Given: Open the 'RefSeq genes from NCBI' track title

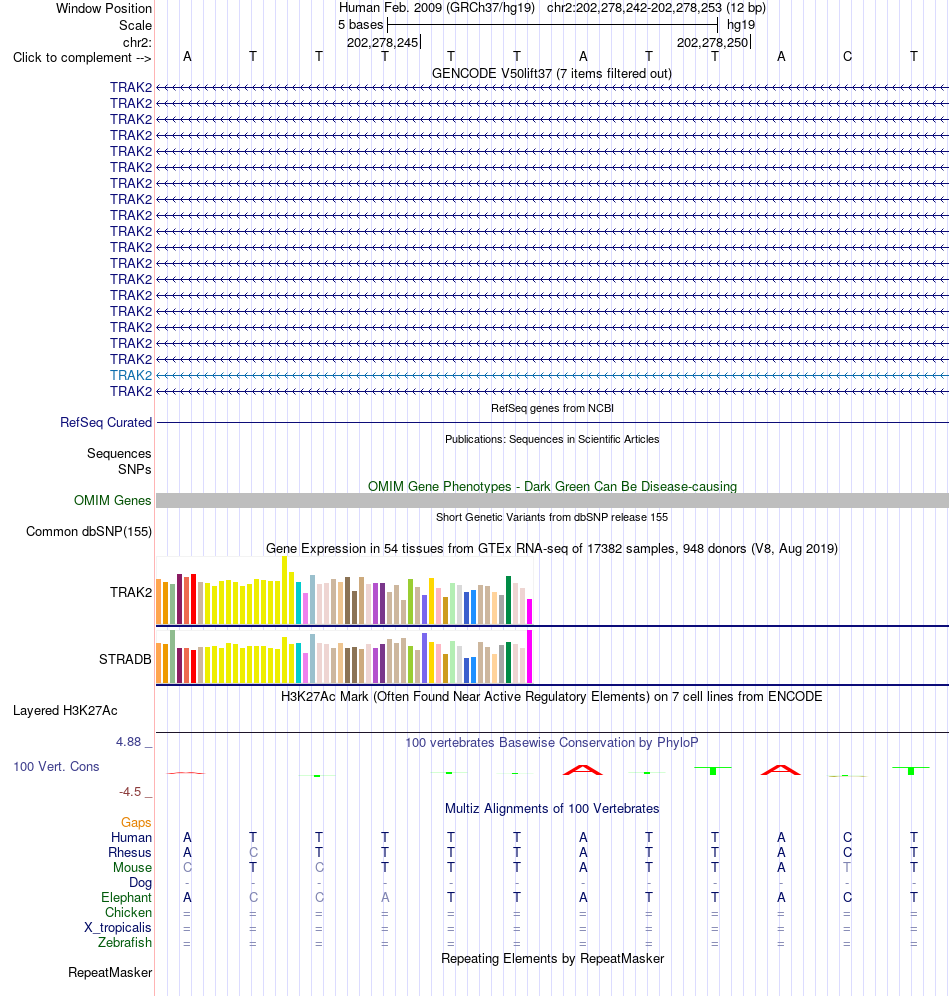Looking at the screenshot, I should [552, 408].
